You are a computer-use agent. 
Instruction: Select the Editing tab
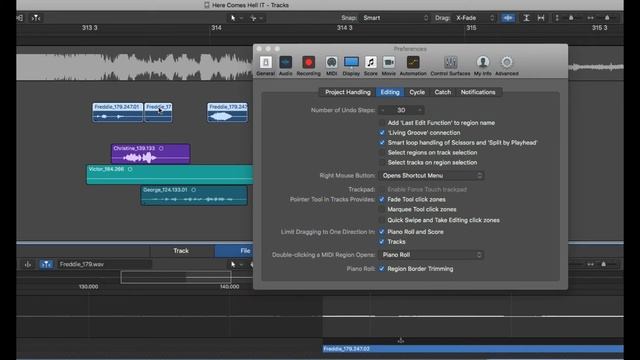click(390, 92)
